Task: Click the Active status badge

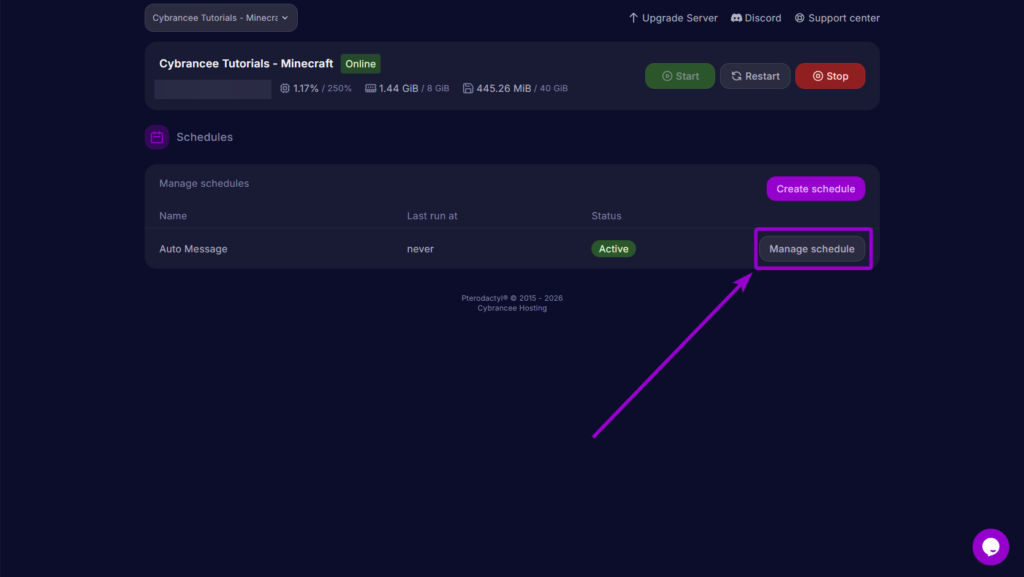Action: coord(613,248)
